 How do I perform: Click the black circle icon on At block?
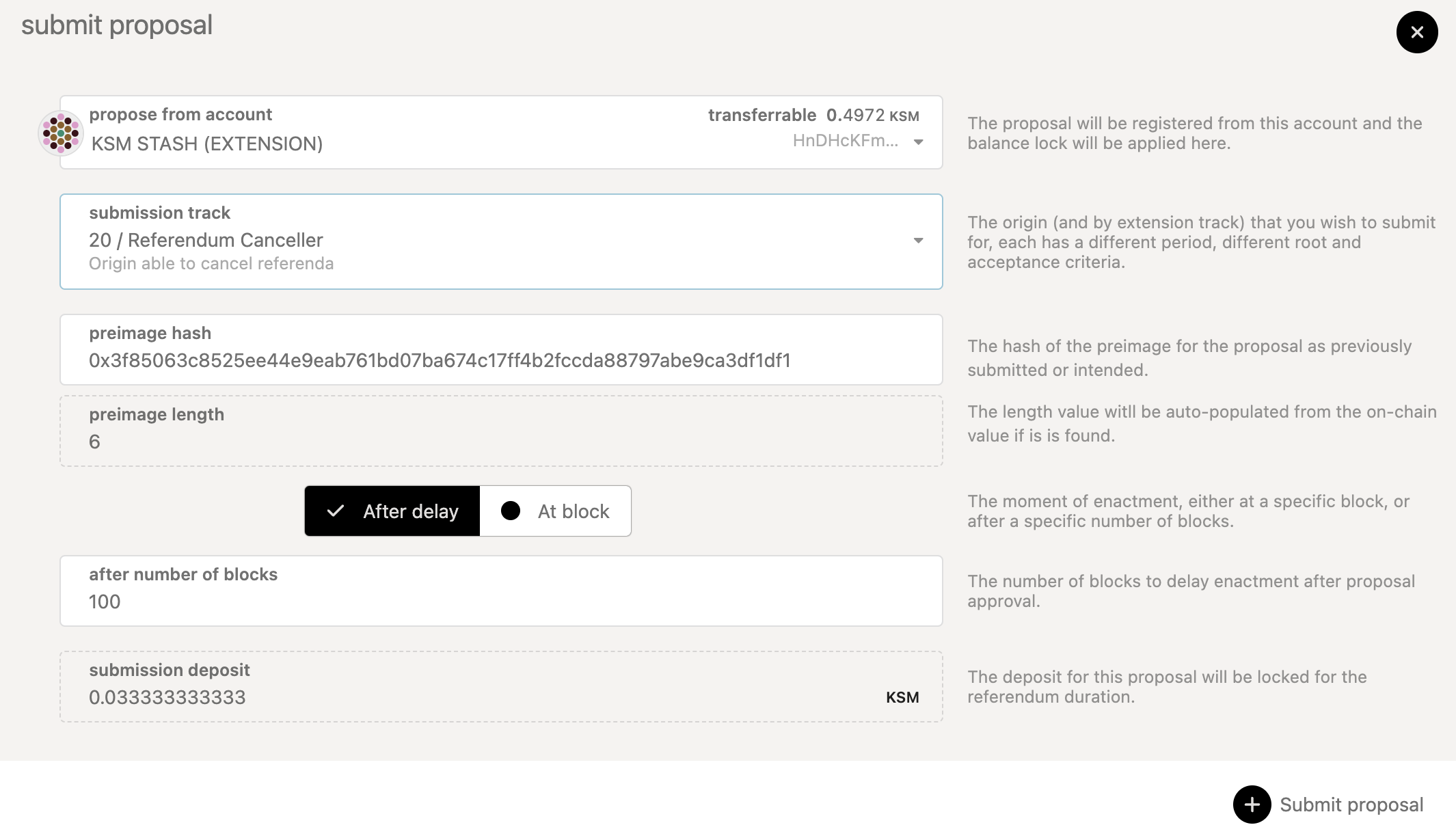[510, 511]
